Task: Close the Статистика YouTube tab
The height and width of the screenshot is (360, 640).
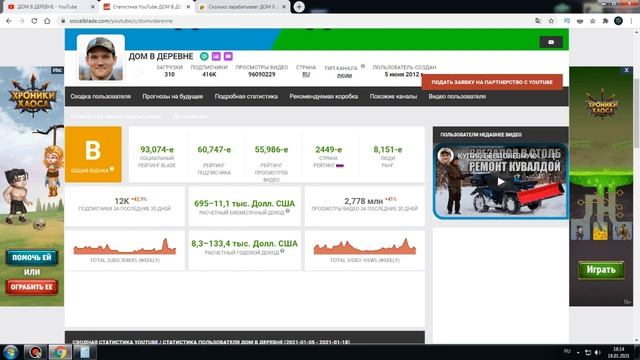Action: pyautogui.click(x=188, y=7)
